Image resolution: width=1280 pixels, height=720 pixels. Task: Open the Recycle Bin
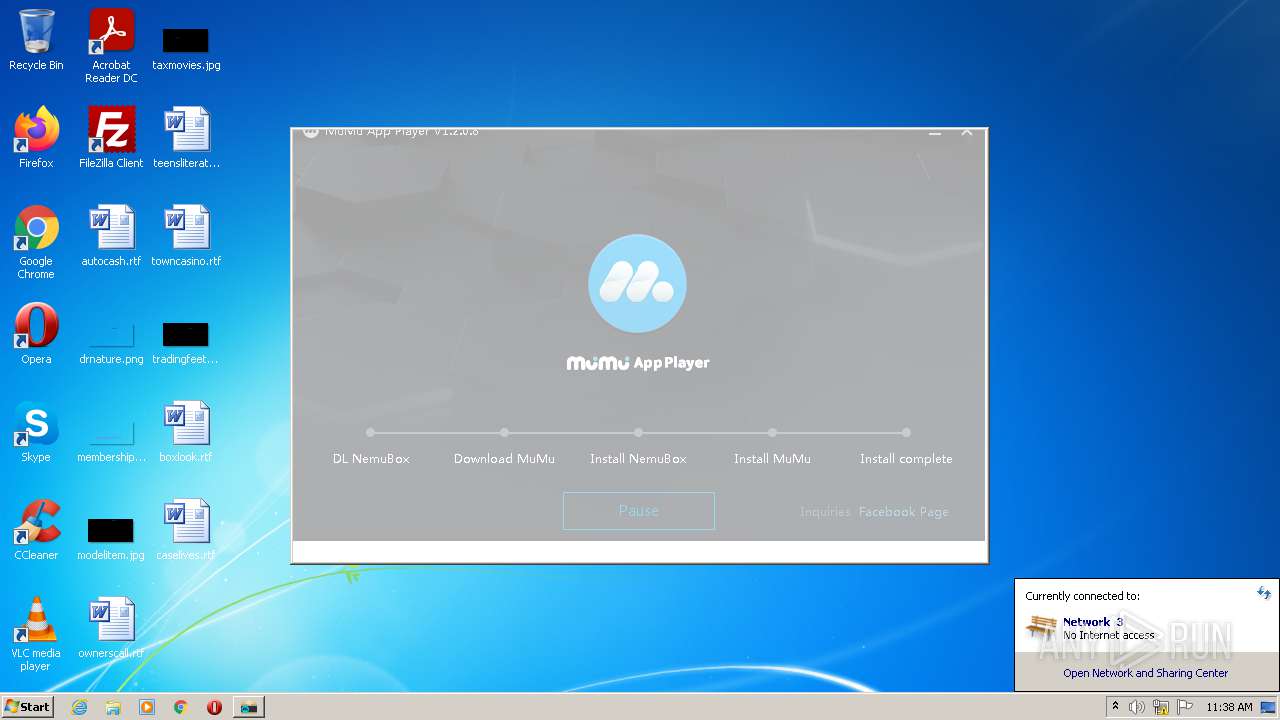coord(36,40)
